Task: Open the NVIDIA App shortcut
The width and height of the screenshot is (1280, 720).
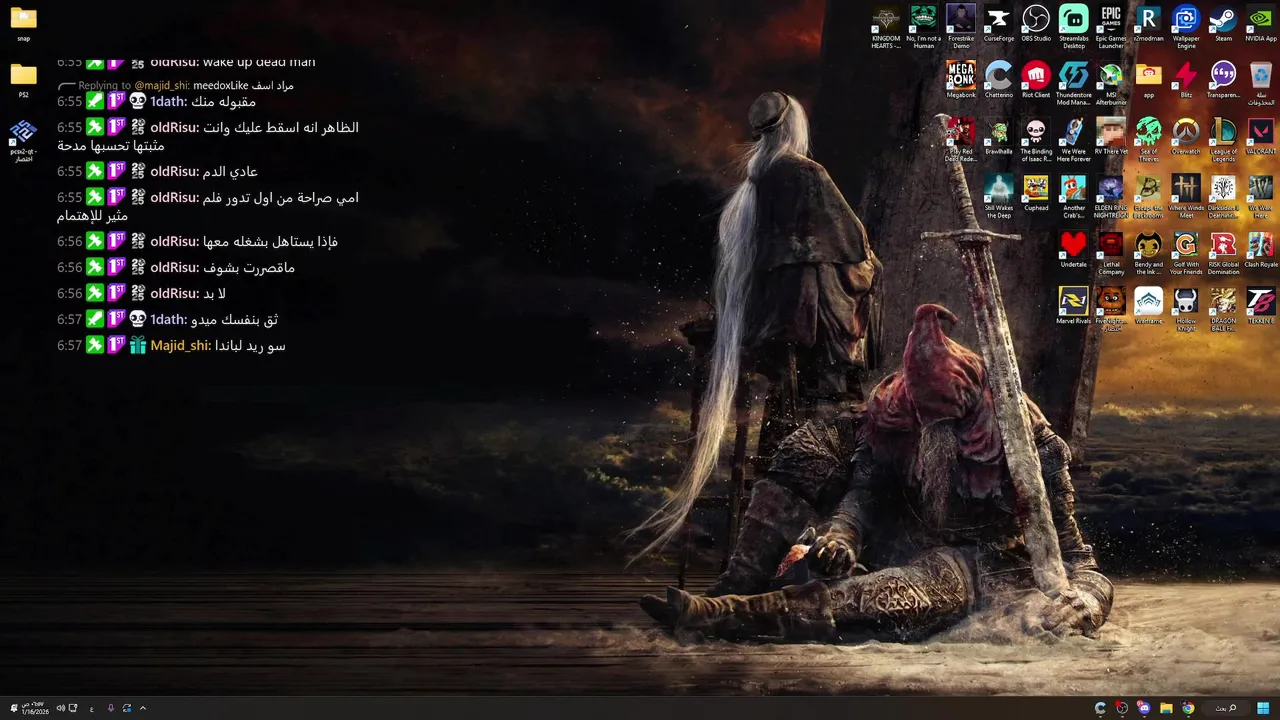Action: (x=1261, y=24)
